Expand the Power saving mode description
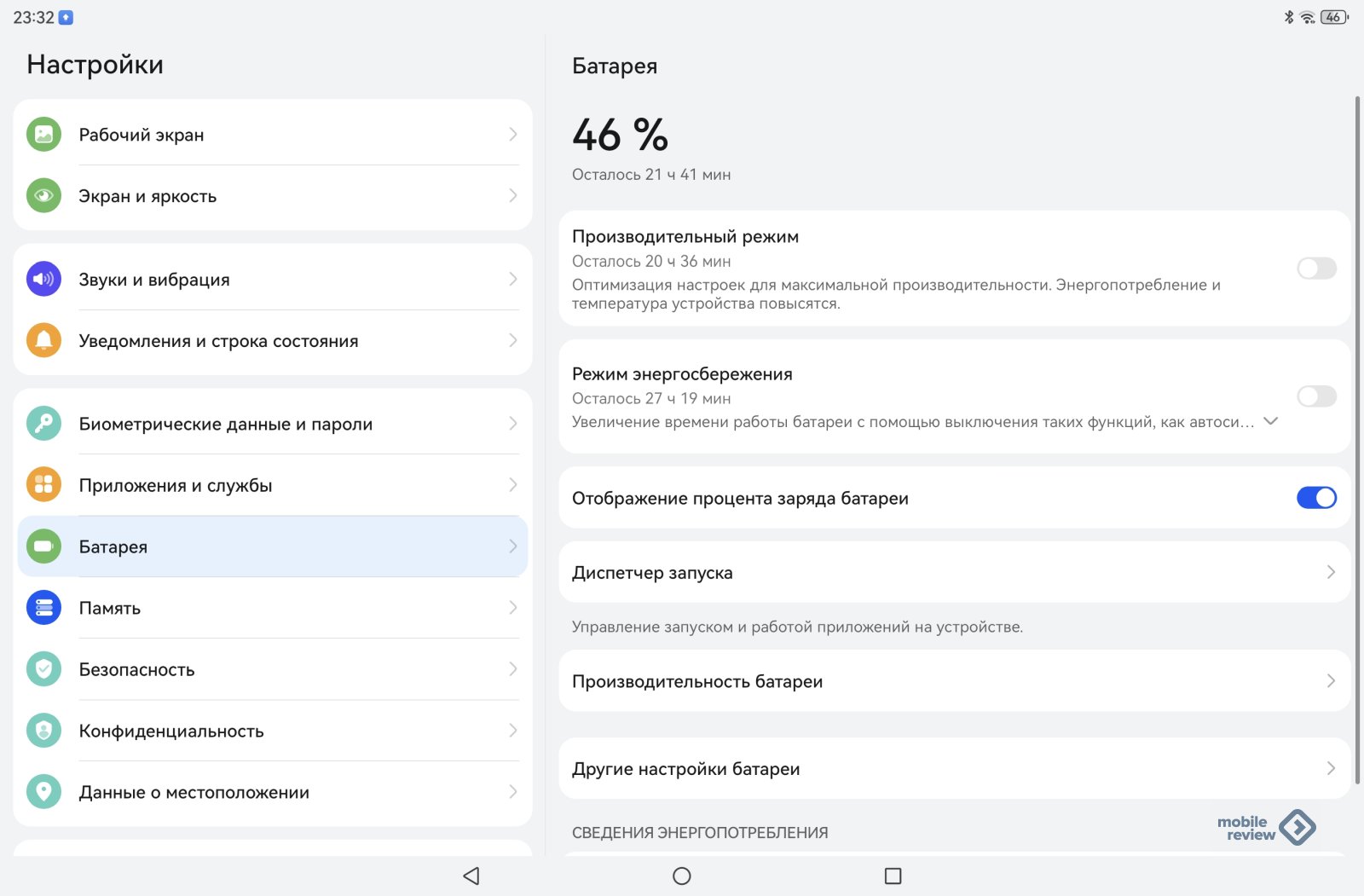Image resolution: width=1364 pixels, height=896 pixels. point(1270,421)
